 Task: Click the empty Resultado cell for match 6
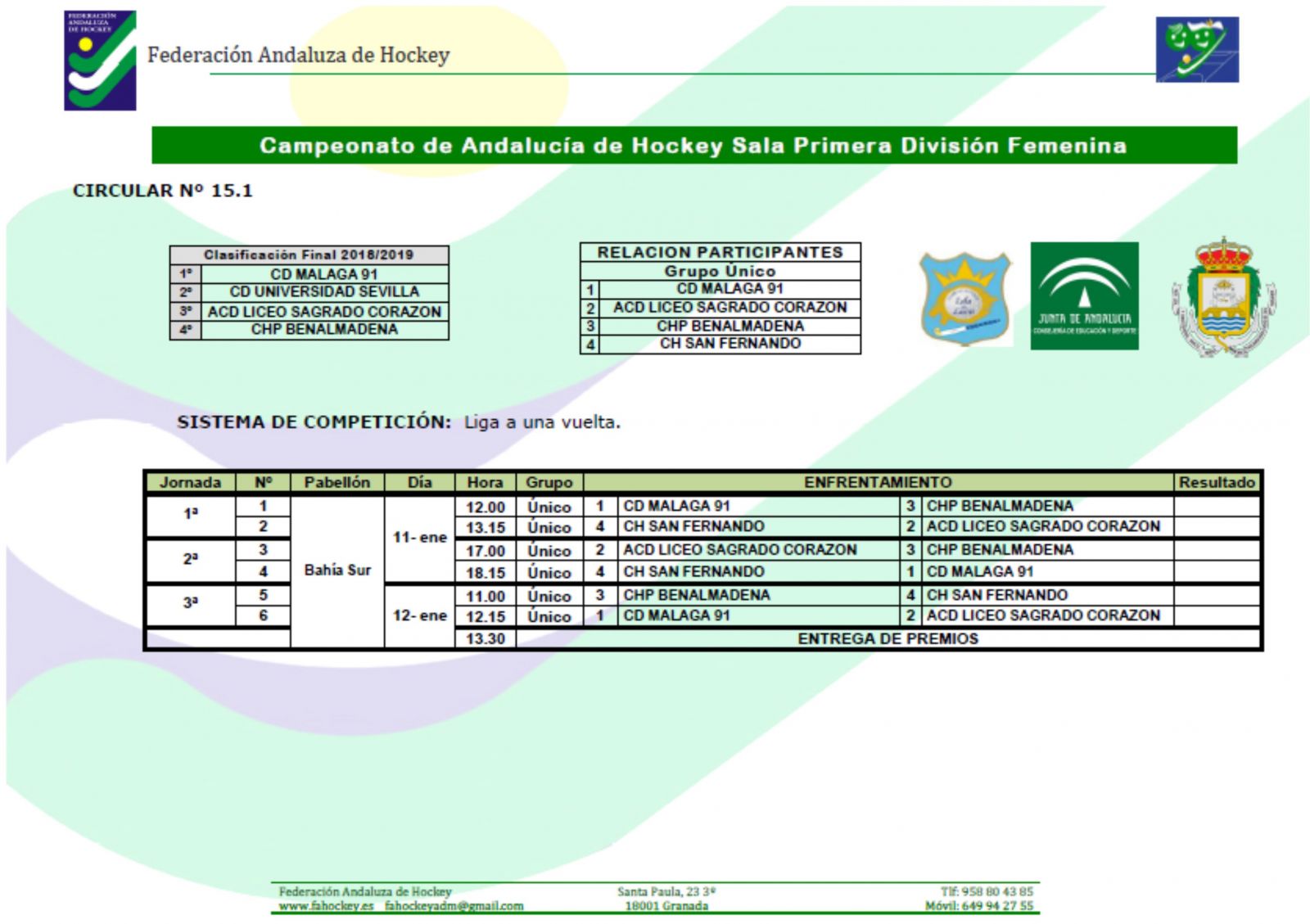(x=1217, y=616)
